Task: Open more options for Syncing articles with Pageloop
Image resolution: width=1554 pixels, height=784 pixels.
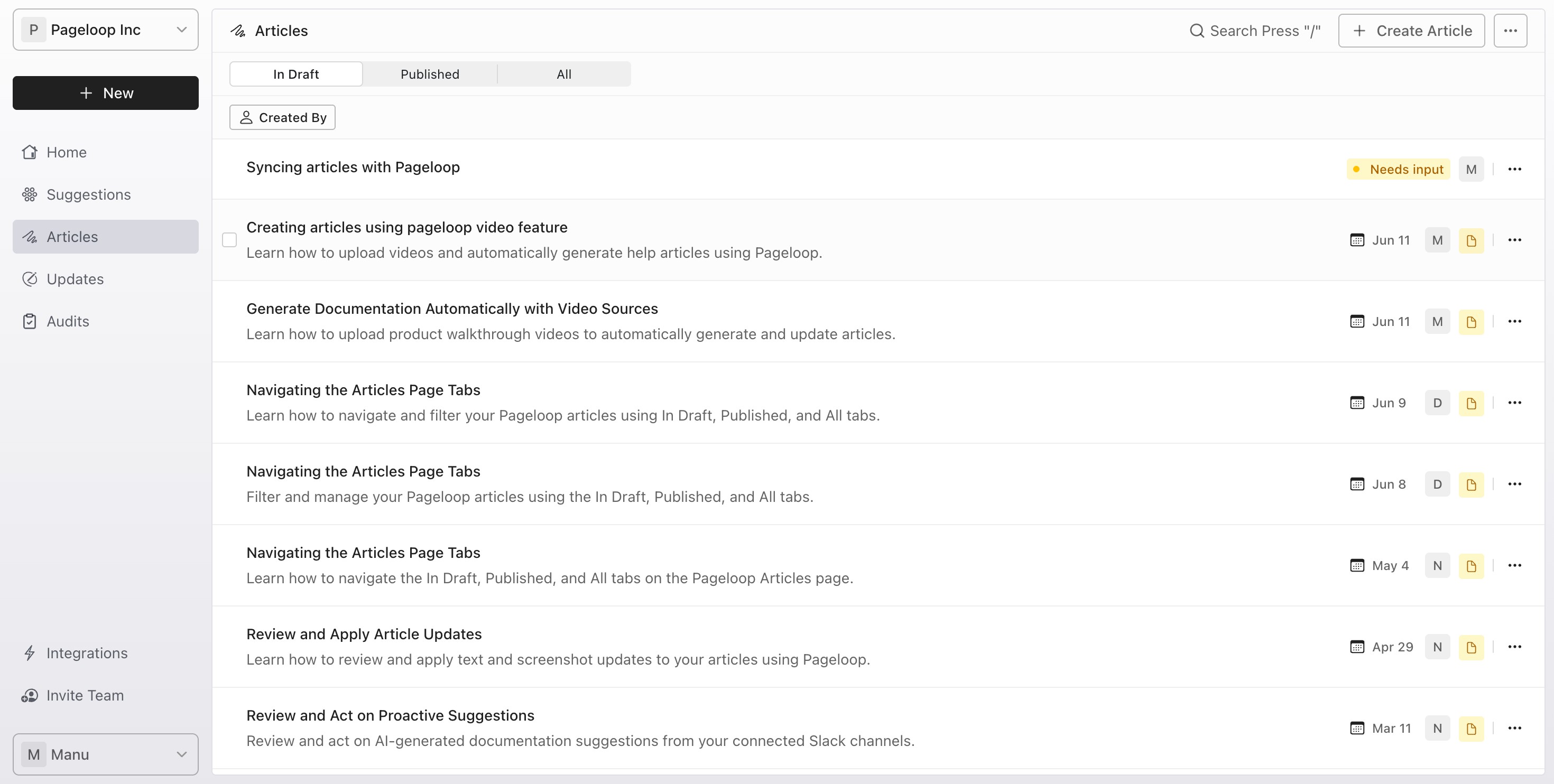Action: pos(1515,169)
